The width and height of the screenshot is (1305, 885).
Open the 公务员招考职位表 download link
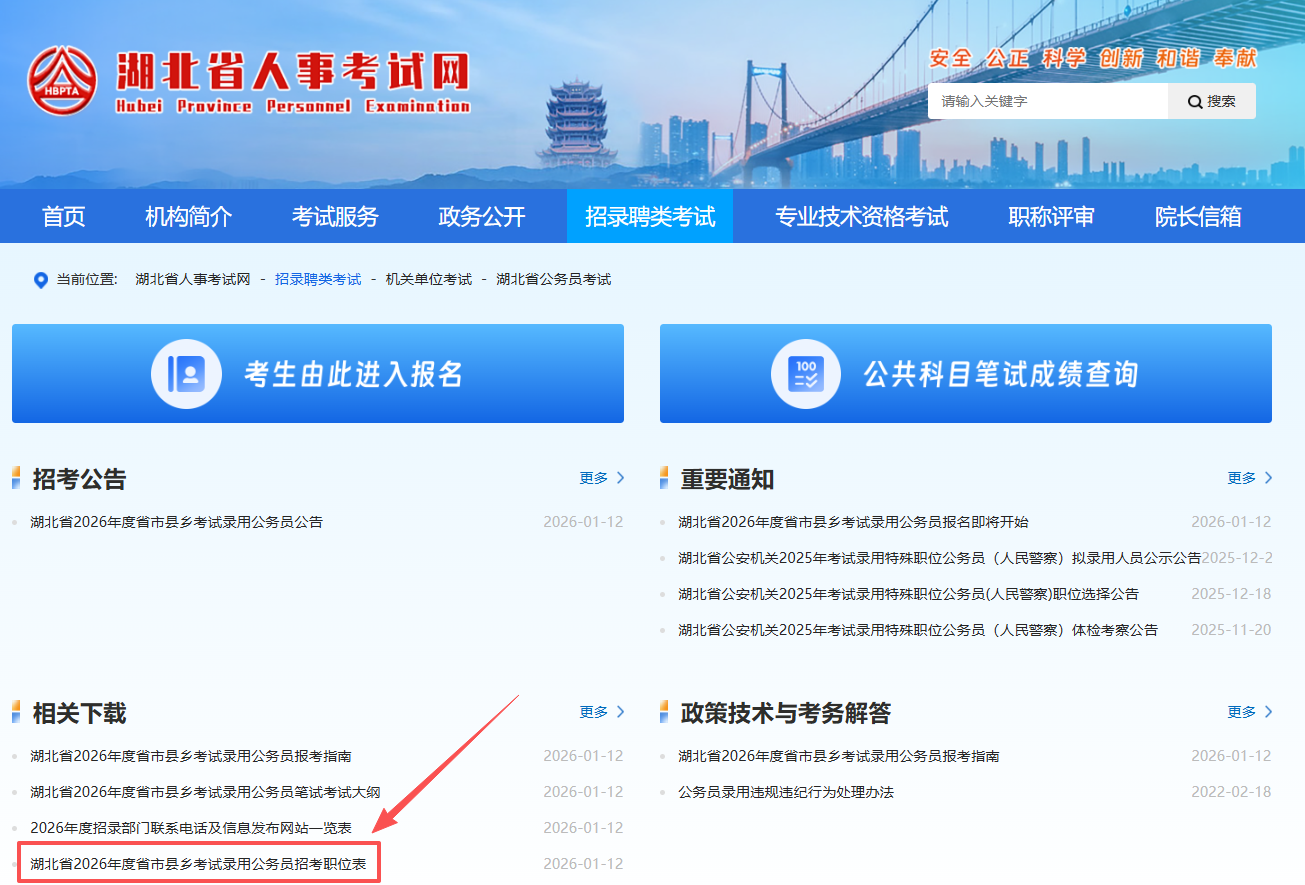[x=198, y=863]
